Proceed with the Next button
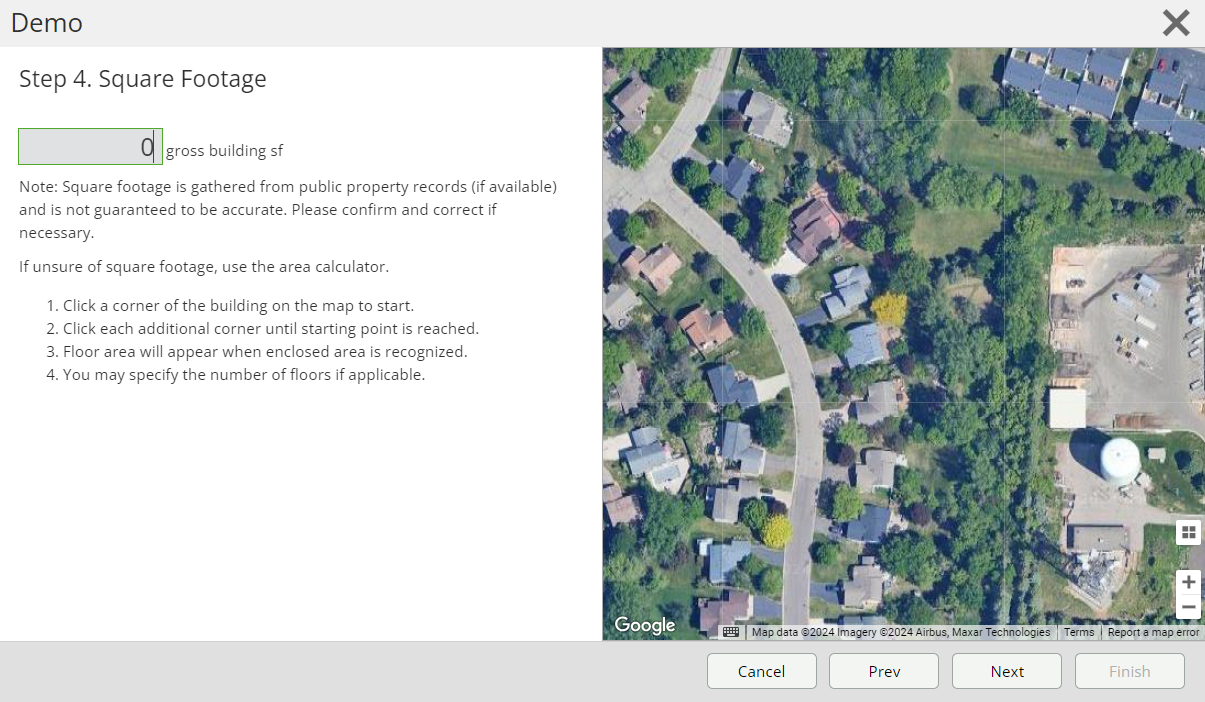This screenshot has height=702, width=1205. pos(1006,671)
